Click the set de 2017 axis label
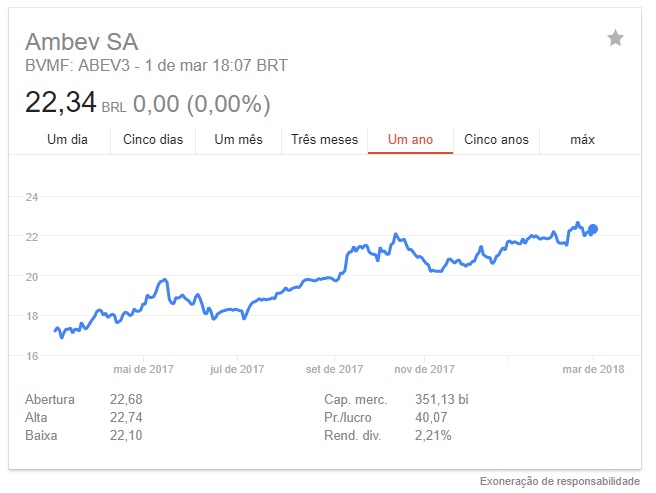 coord(334,369)
